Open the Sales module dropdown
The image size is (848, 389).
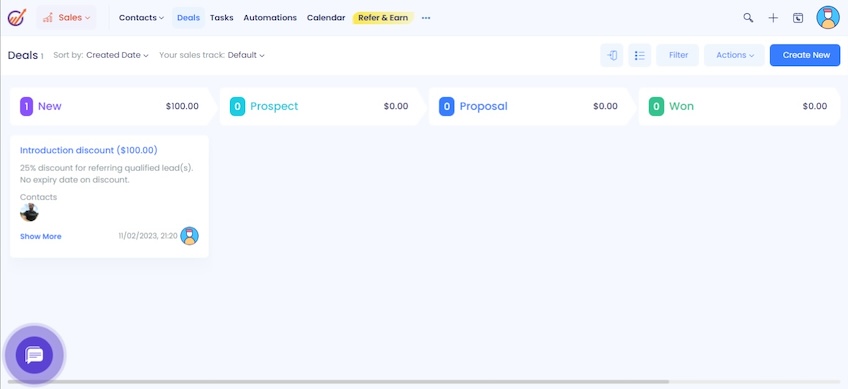pos(67,17)
